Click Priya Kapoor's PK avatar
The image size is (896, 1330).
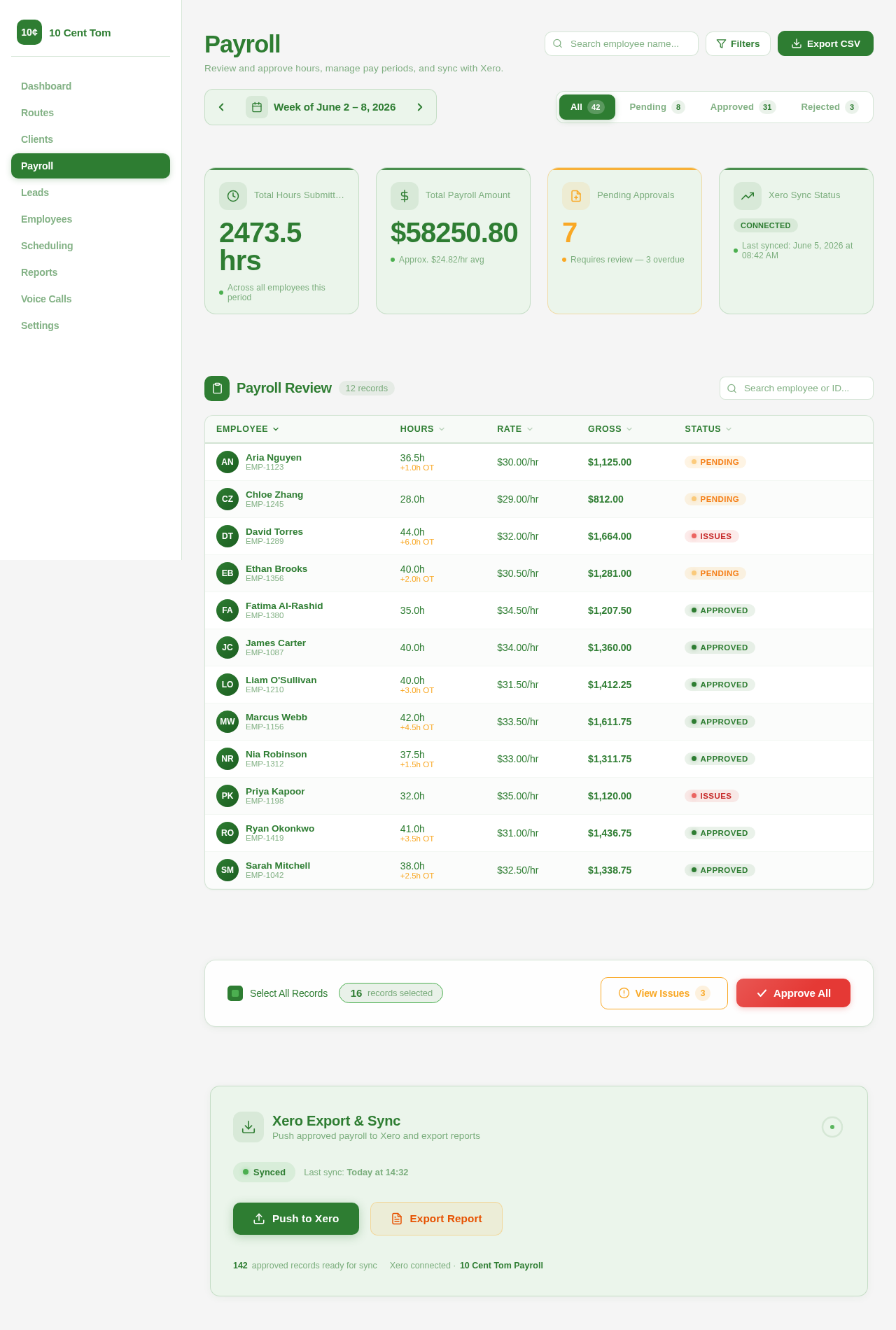[227, 796]
